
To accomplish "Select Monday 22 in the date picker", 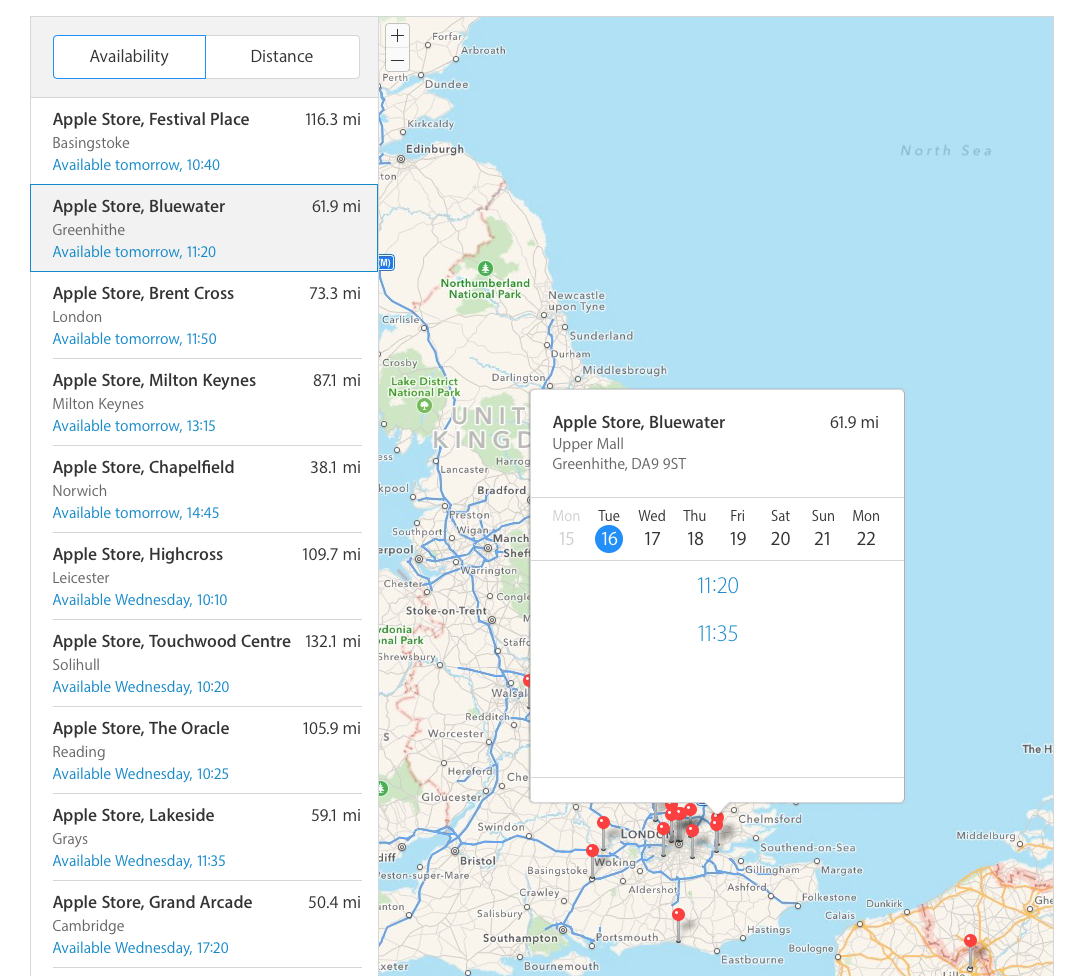I will (866, 529).
